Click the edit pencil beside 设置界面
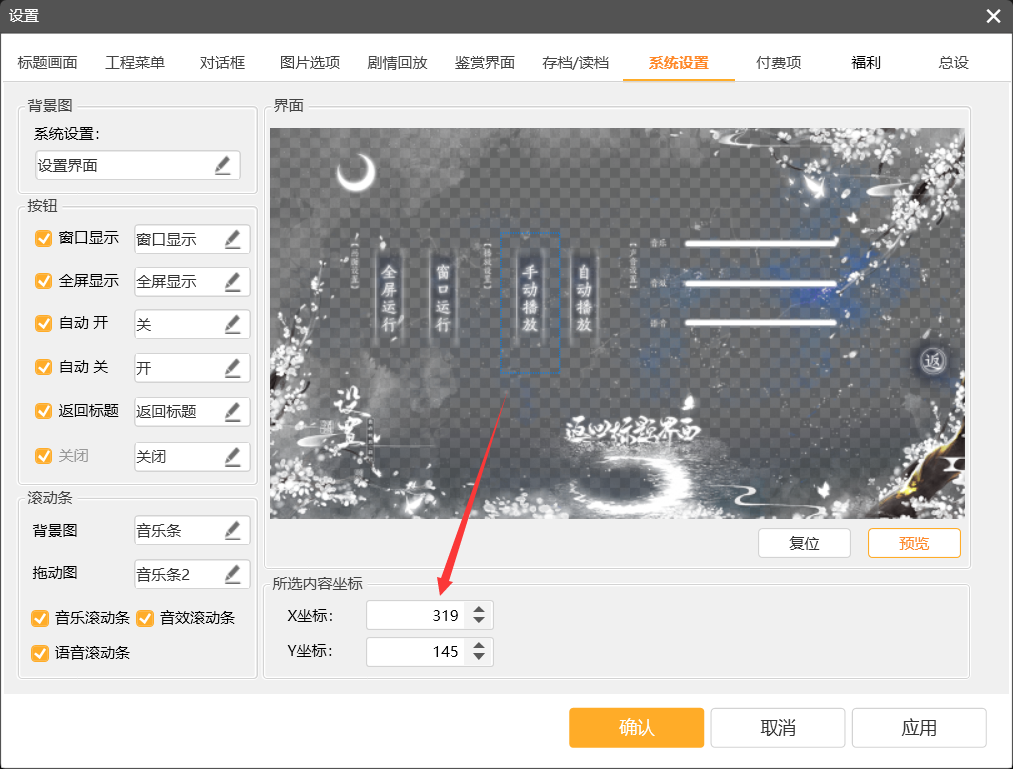 coord(222,165)
